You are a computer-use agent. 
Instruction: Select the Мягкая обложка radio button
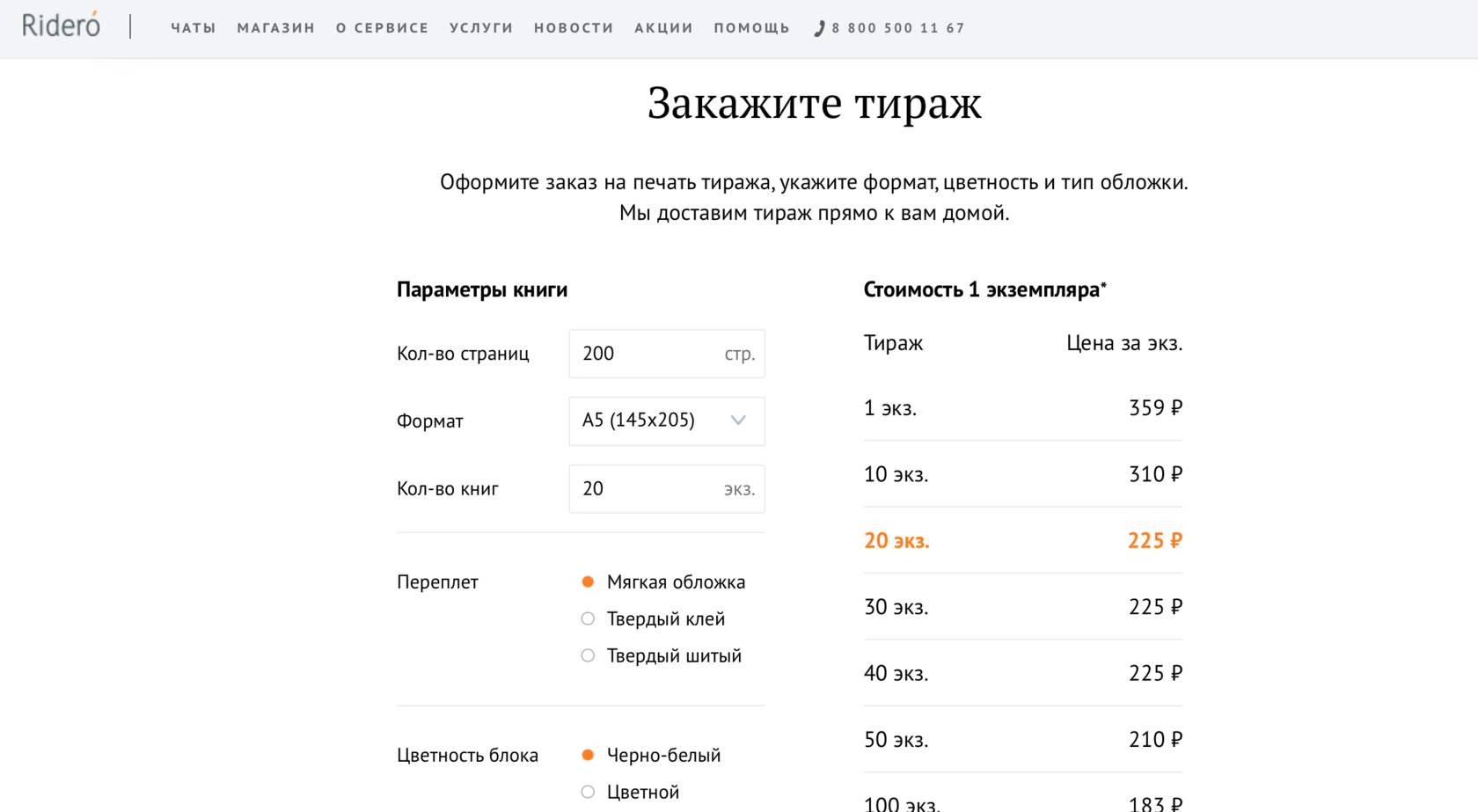[x=588, y=582]
